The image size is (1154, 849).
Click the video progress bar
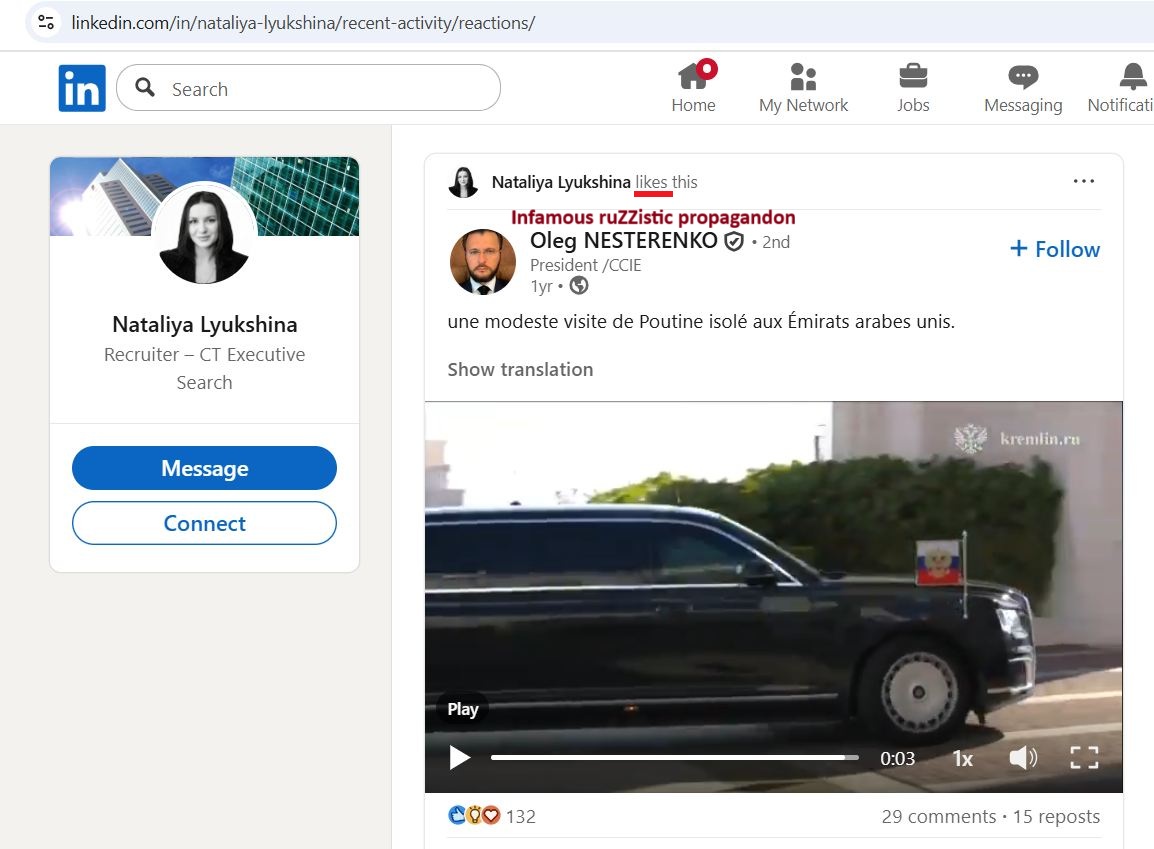pos(674,758)
